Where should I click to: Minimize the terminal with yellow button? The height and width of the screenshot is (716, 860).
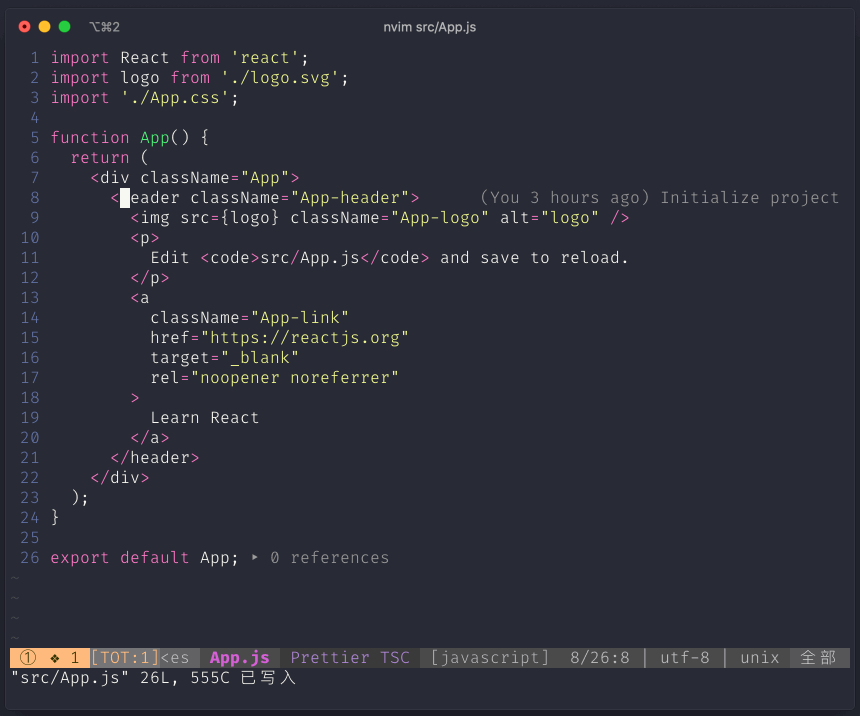[44, 27]
